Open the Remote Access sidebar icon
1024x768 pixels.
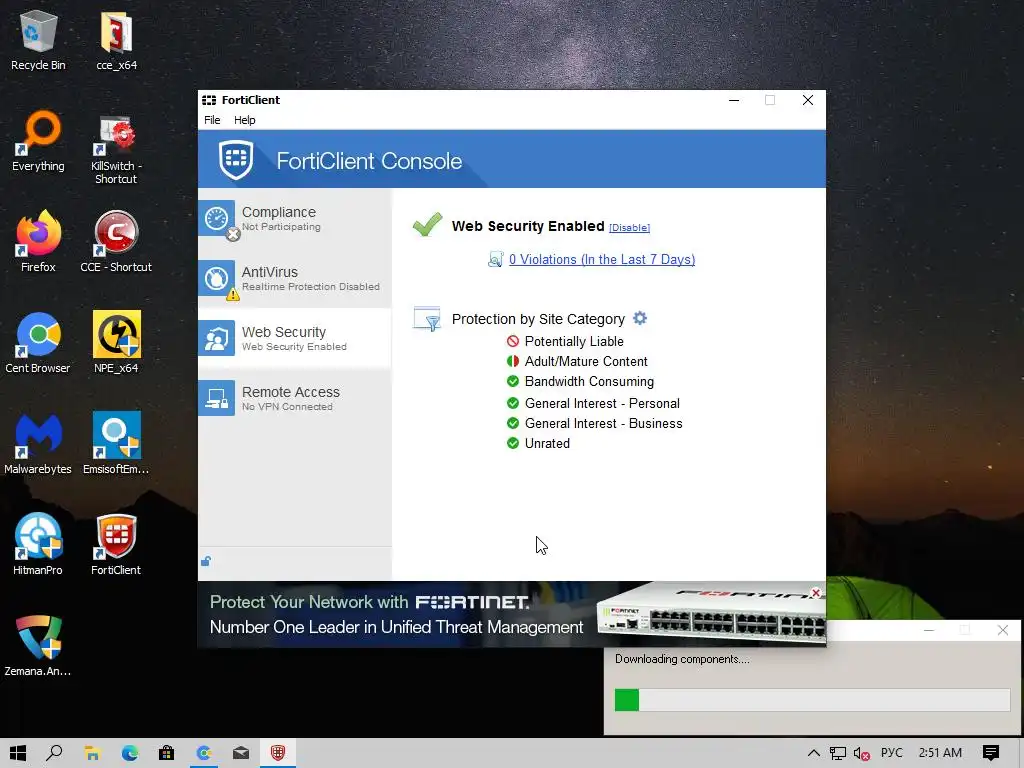(217, 398)
